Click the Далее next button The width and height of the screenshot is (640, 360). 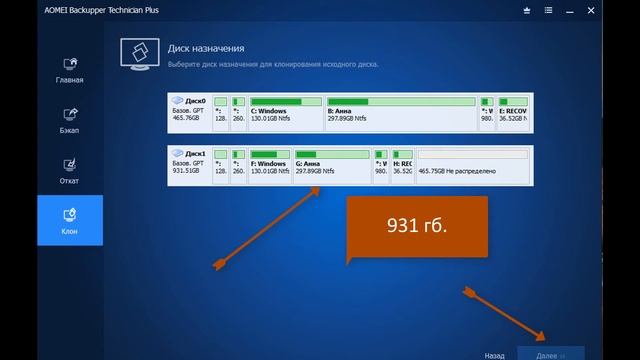point(551,354)
